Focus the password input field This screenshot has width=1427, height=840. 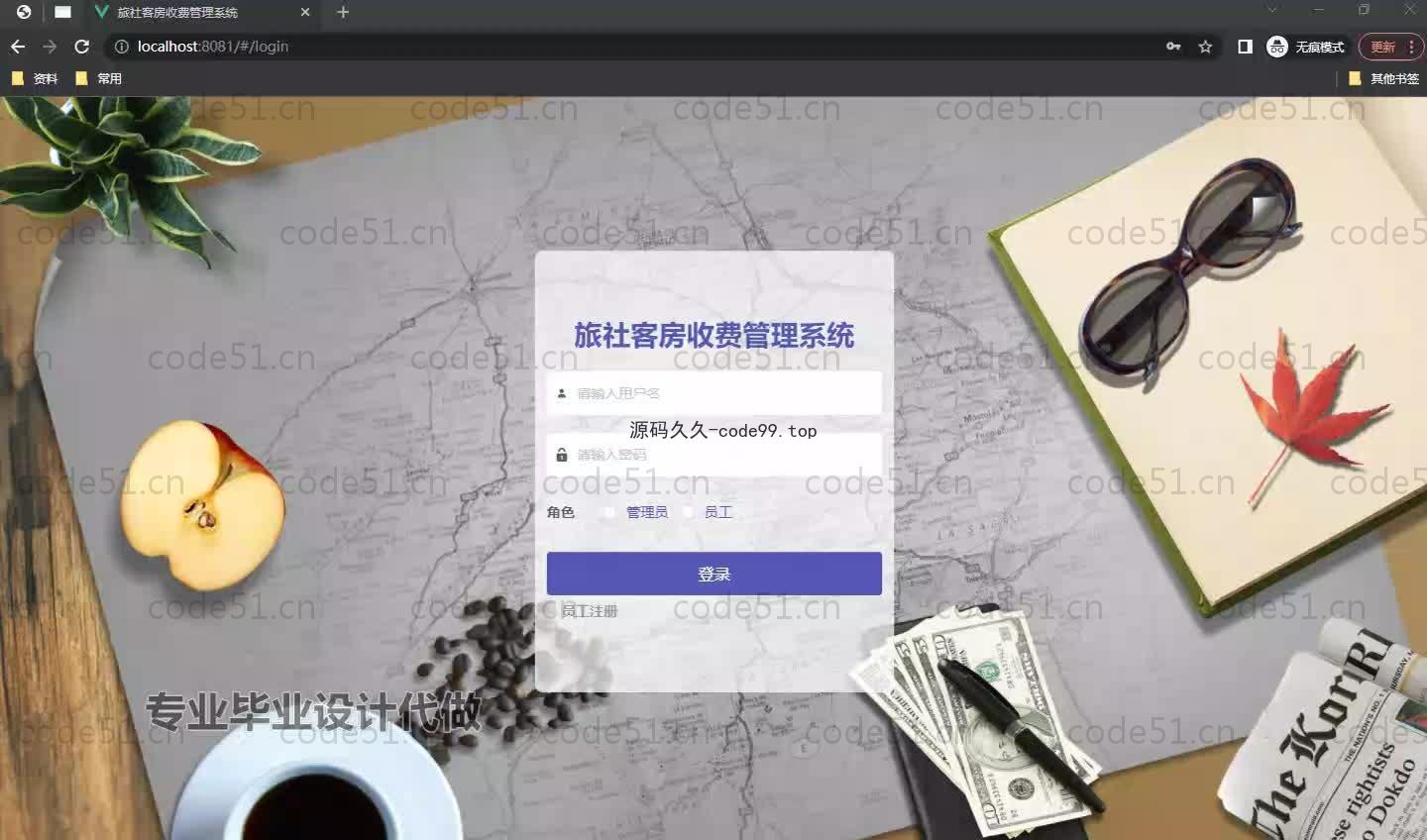[714, 455]
